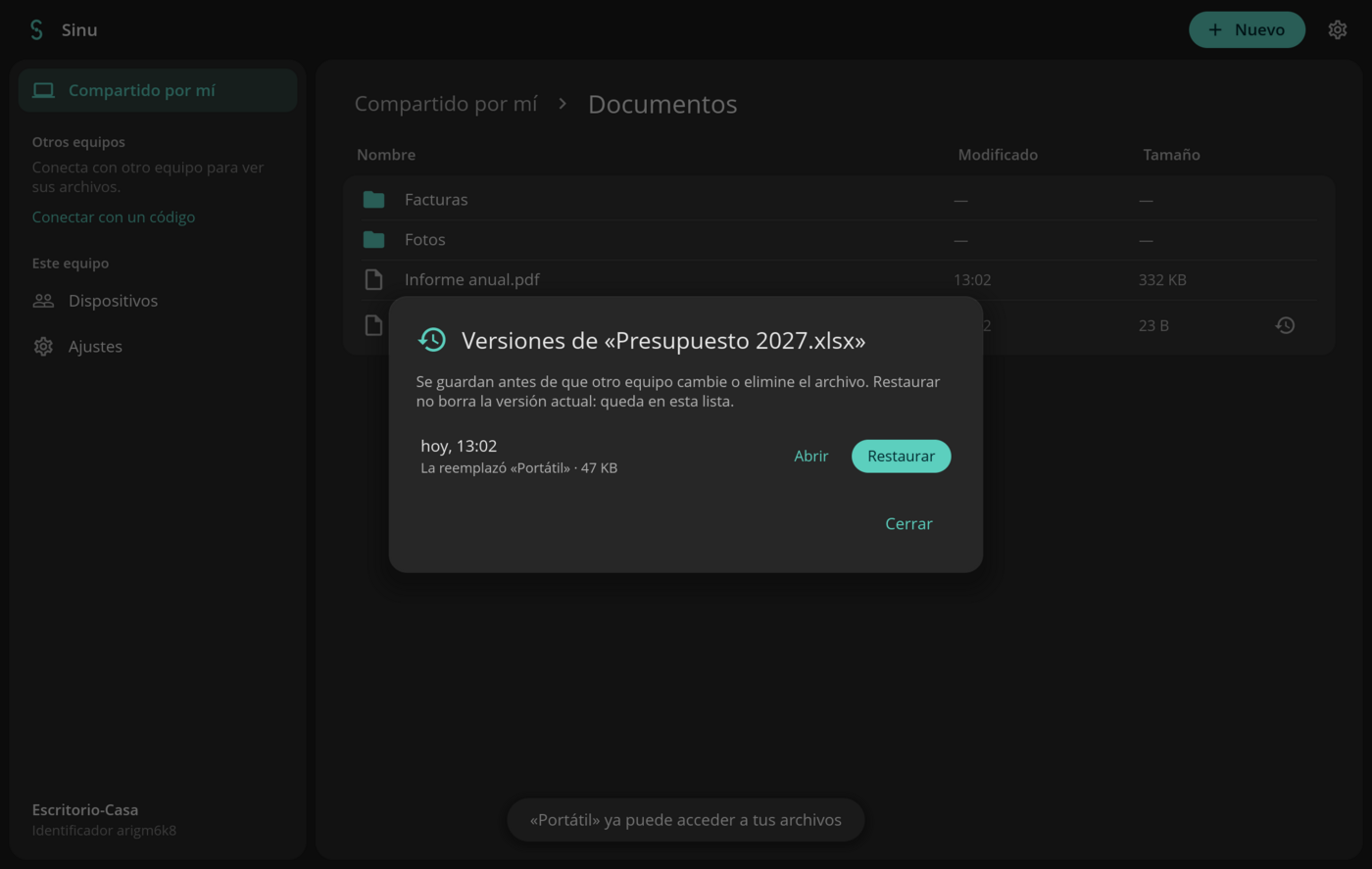This screenshot has height=869, width=1372.
Task: Click the hoy, 13:02 version entry
Action: click(459, 446)
